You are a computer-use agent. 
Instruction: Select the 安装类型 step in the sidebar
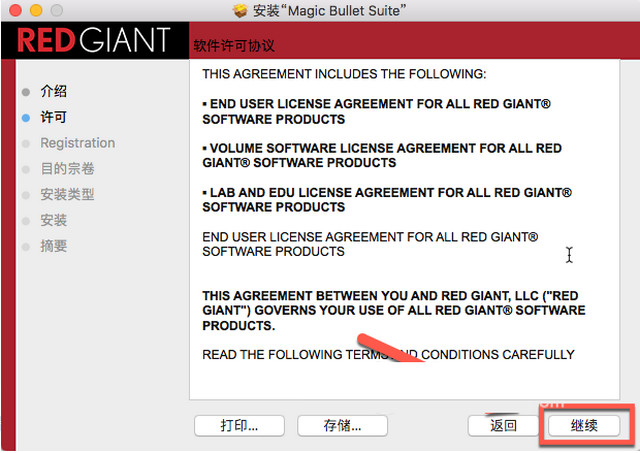67,194
